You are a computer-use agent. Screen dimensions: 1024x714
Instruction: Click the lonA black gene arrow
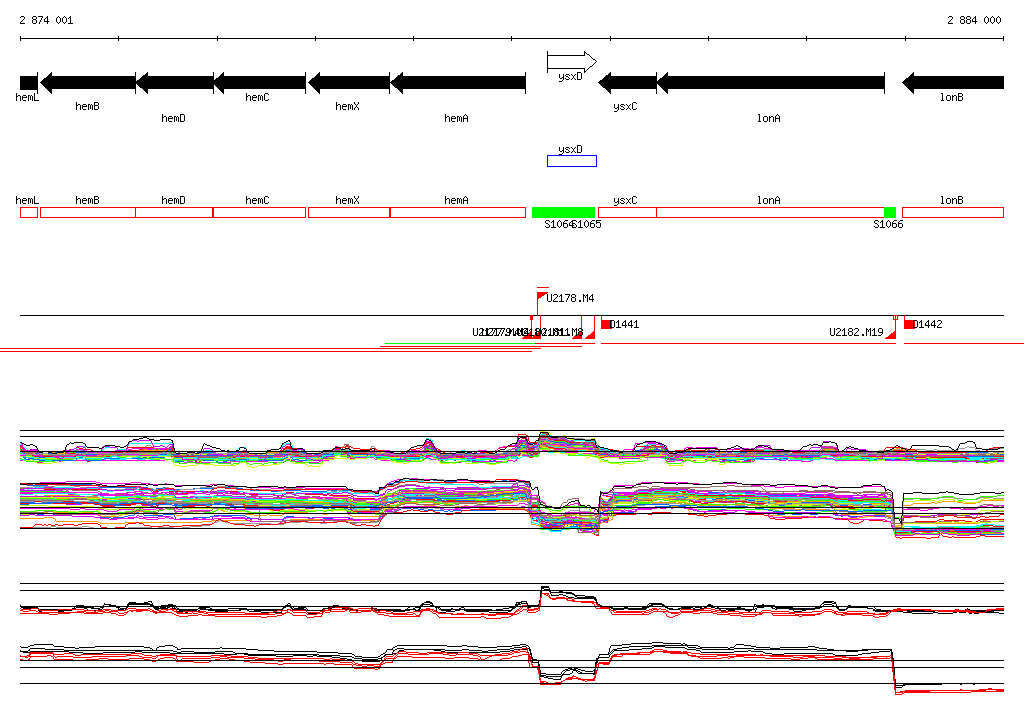[x=770, y=83]
